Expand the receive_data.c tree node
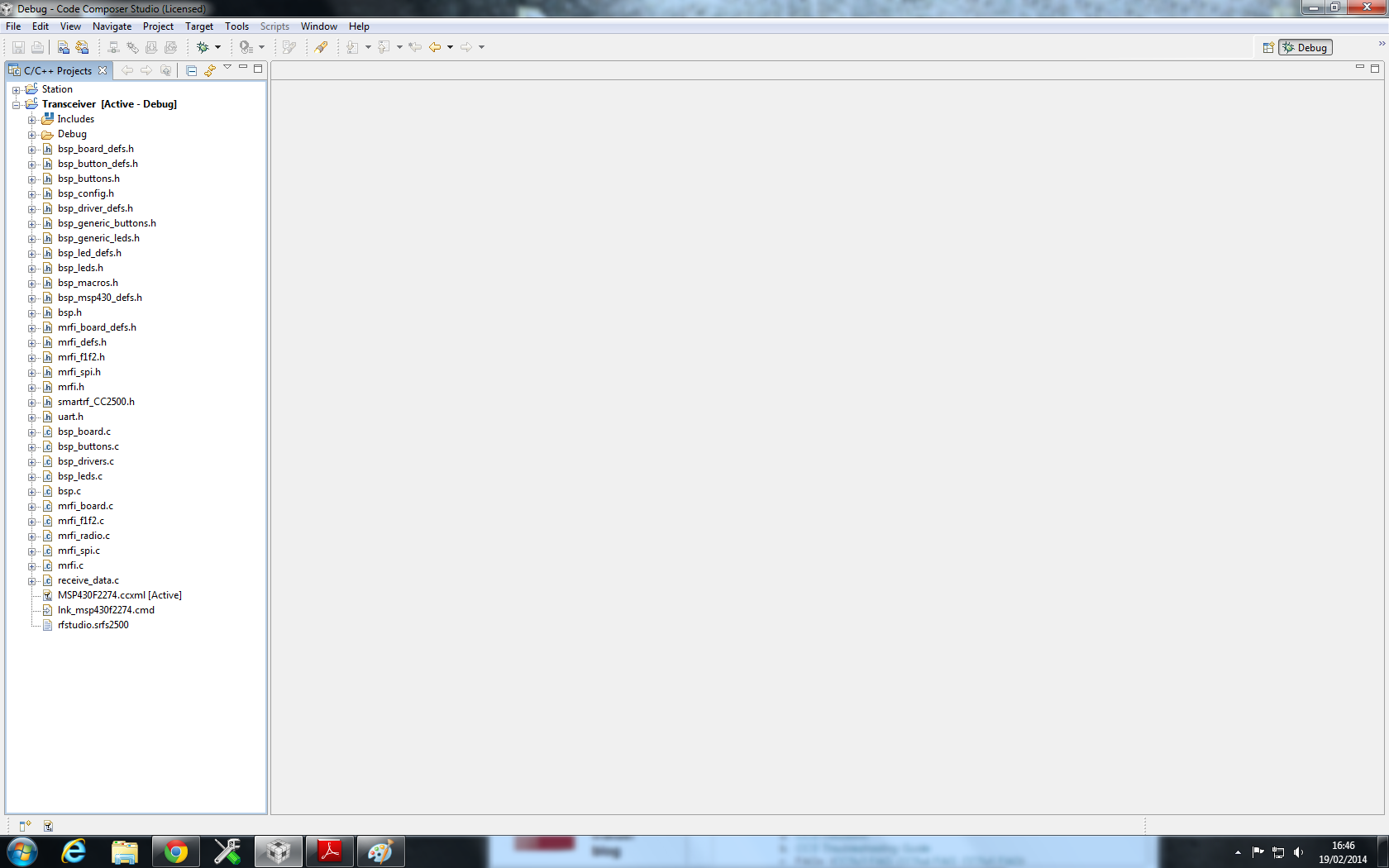 click(31, 580)
